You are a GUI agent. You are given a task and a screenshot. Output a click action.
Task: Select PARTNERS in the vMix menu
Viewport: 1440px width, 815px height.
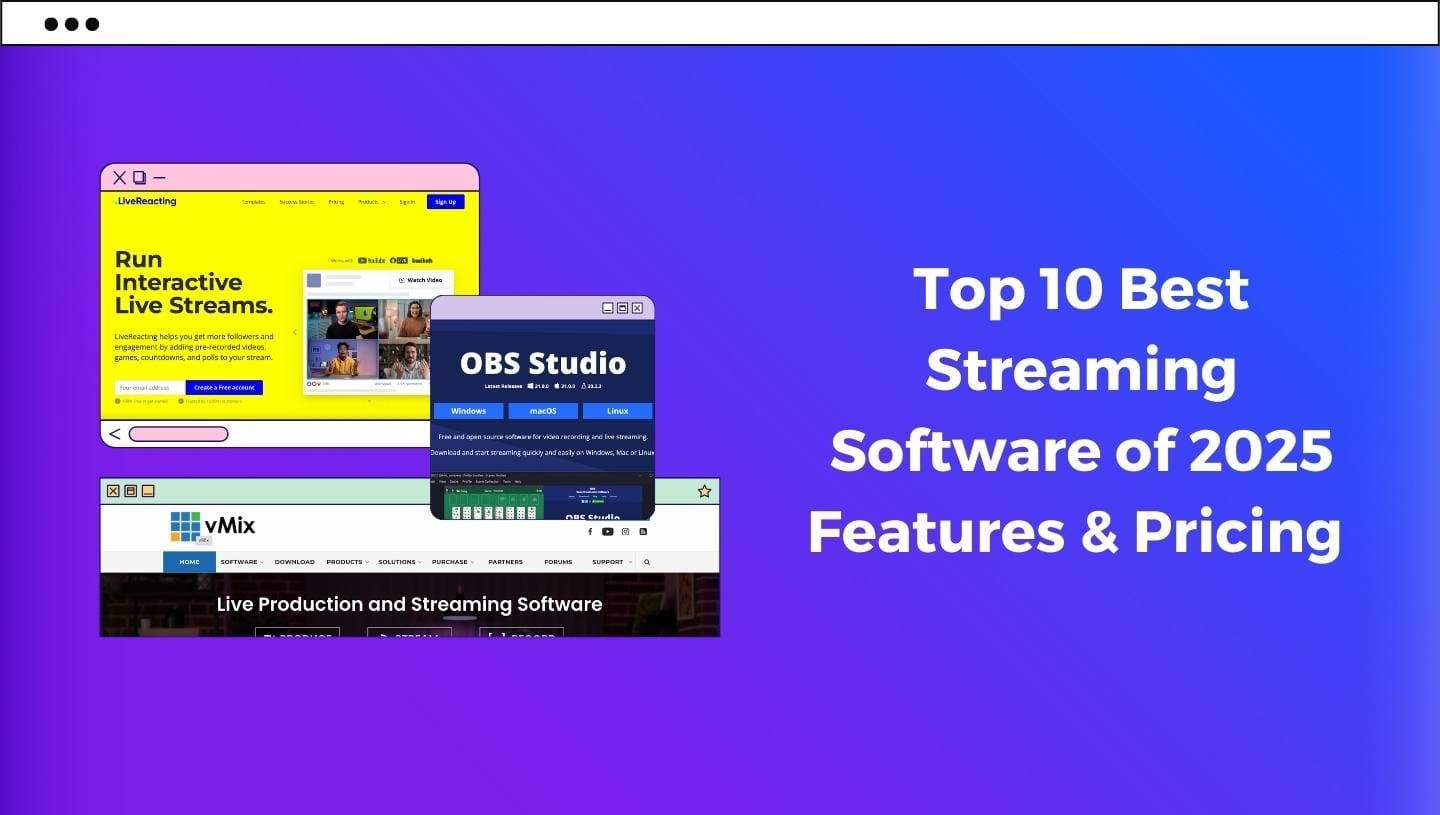[505, 562]
